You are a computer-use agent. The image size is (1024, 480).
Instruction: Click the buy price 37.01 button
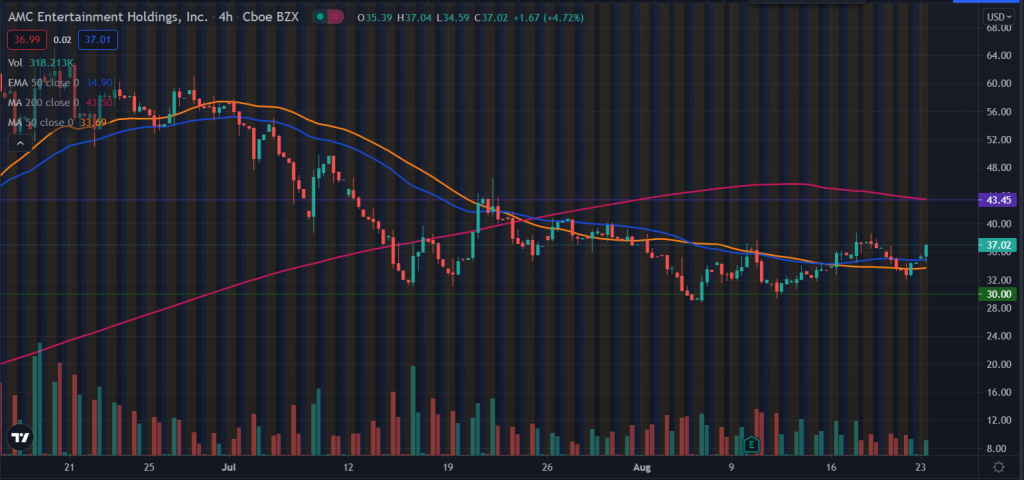point(97,40)
